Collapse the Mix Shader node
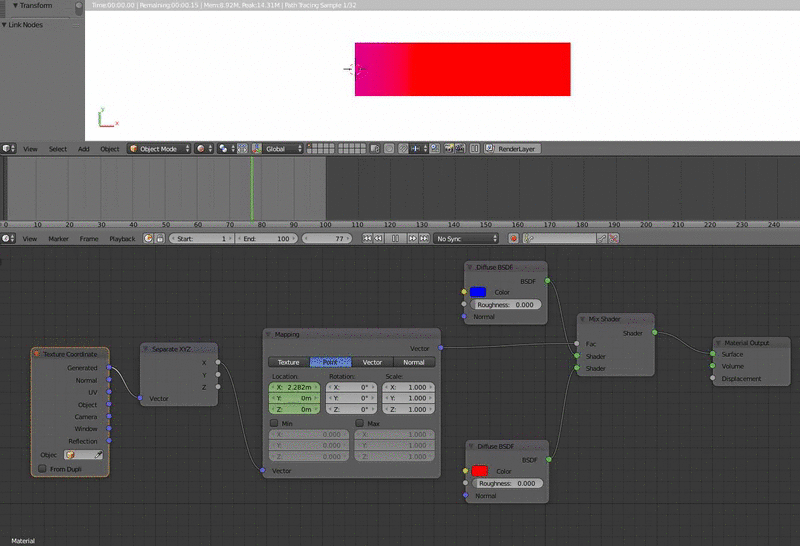The height and width of the screenshot is (546, 800). pyautogui.click(x=582, y=319)
